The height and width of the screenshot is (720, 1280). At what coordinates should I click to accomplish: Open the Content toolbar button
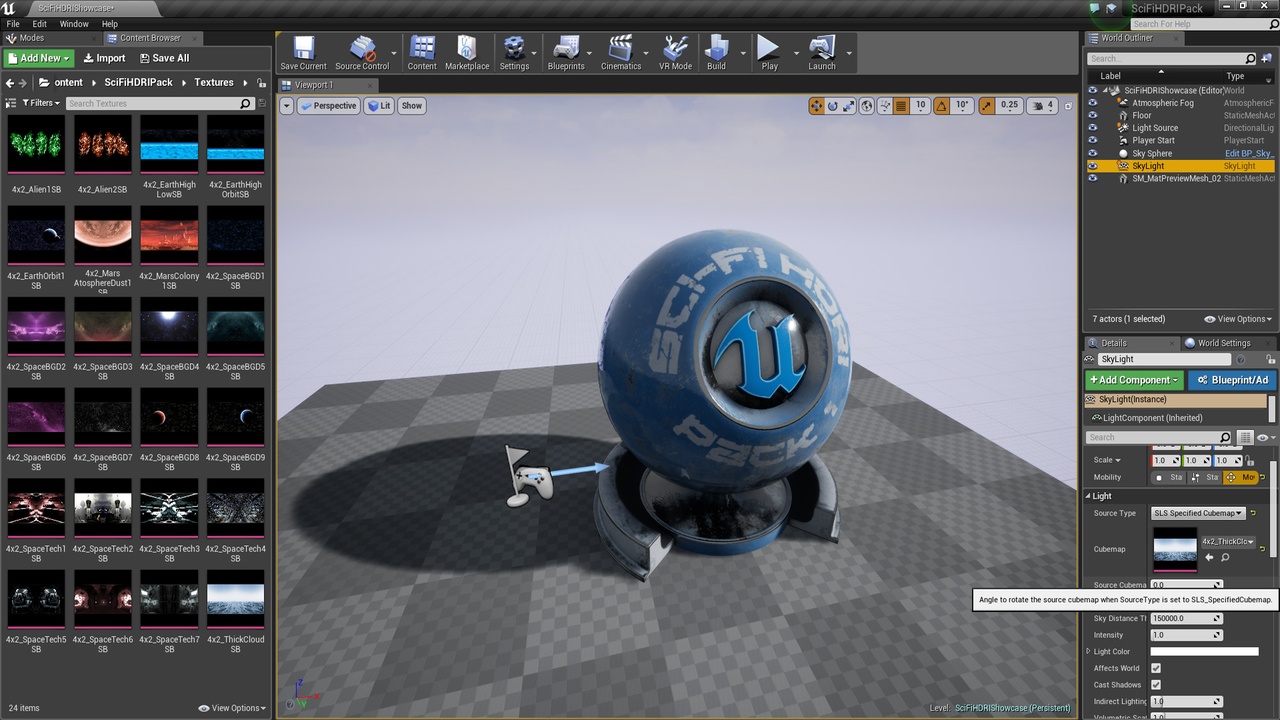(x=422, y=53)
